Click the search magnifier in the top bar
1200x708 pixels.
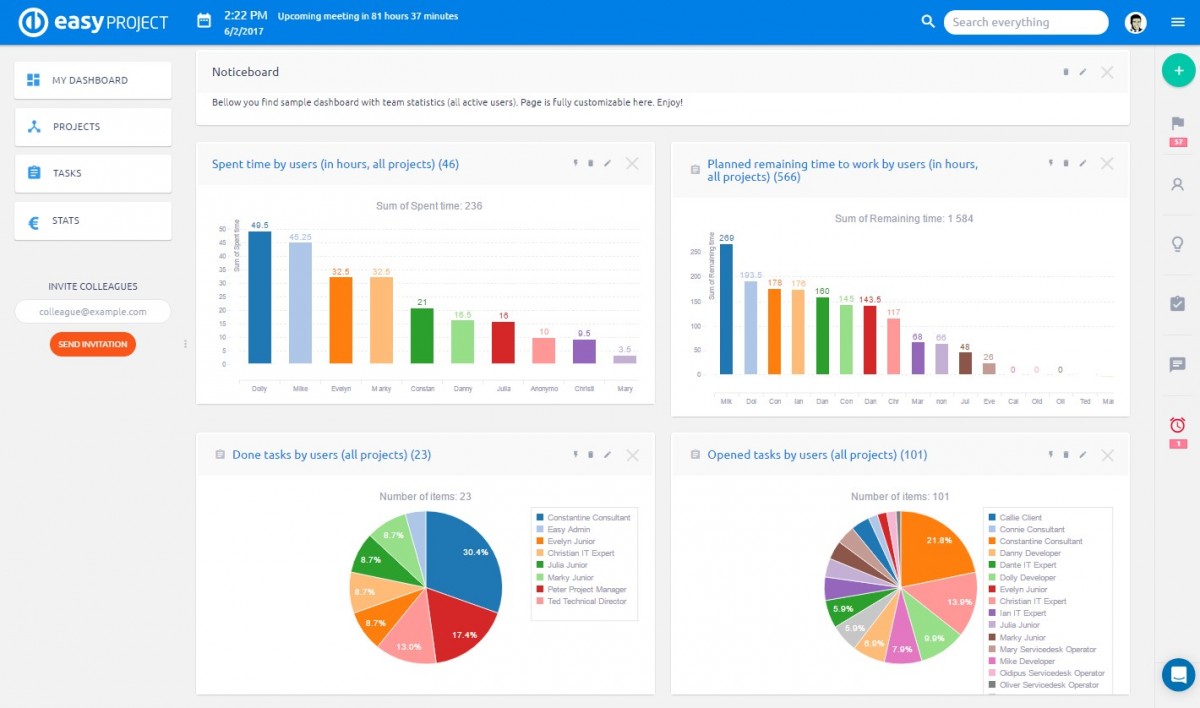[x=928, y=21]
